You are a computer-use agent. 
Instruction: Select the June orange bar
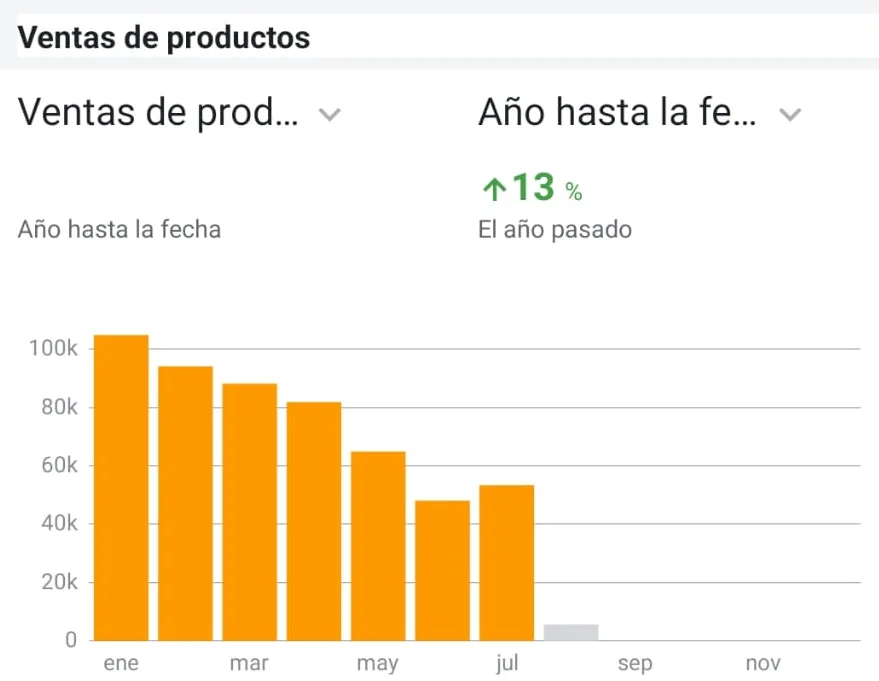pos(442,571)
